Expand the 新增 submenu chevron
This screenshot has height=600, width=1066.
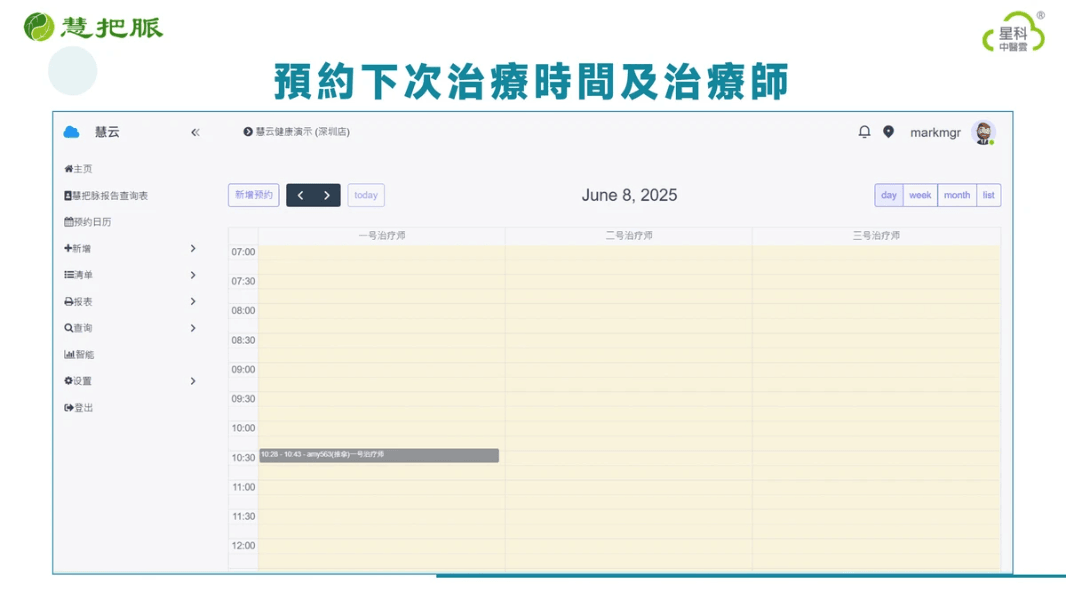193,249
